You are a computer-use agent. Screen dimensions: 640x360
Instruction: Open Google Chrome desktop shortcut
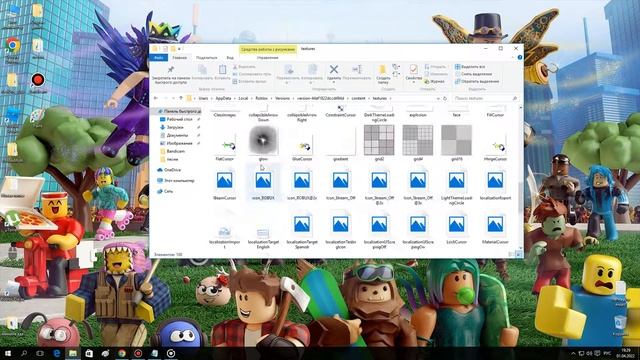pyautogui.click(x=12, y=49)
